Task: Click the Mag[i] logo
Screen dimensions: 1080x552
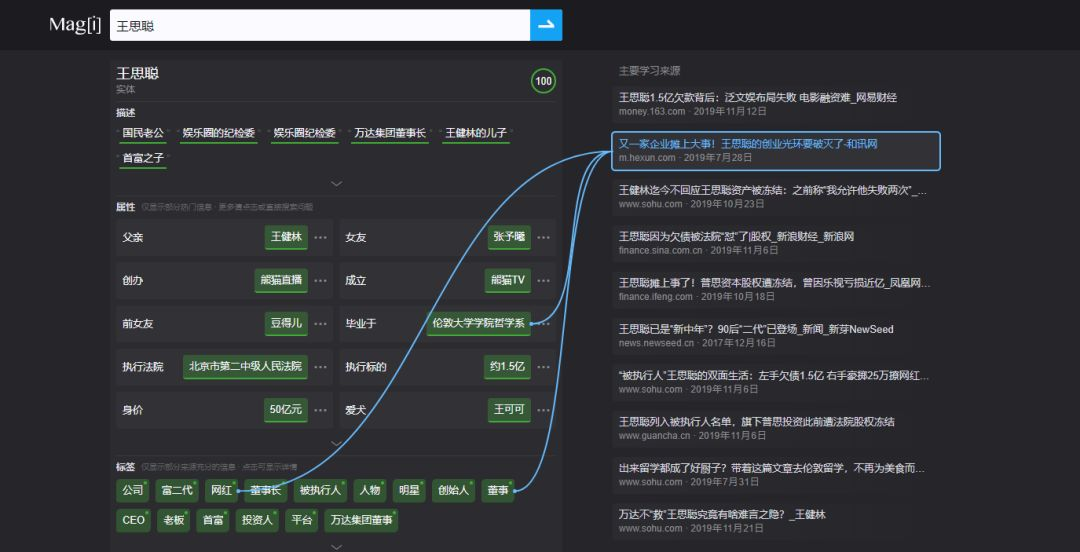Action: click(74, 25)
